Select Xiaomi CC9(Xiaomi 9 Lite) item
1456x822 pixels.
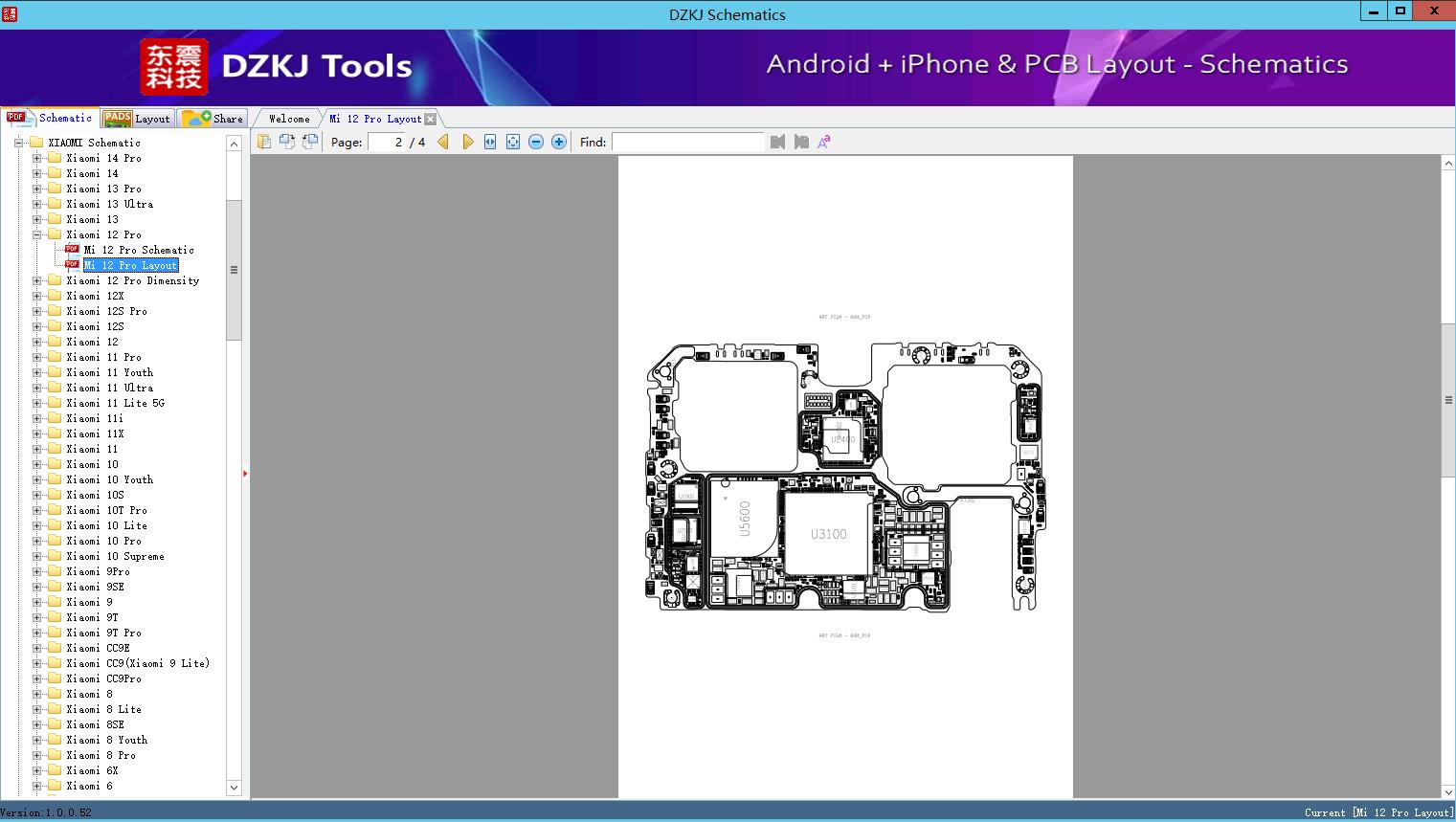(x=138, y=663)
